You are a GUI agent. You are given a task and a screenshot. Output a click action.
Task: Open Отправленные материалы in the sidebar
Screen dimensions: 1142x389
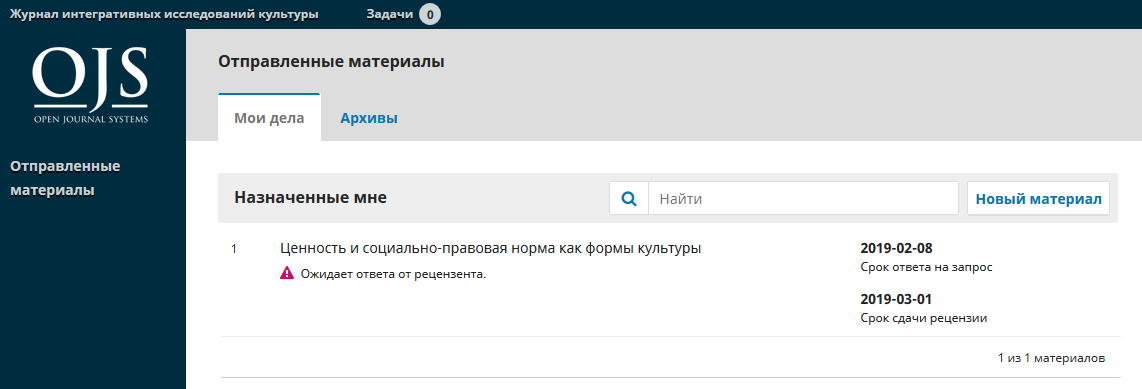point(66,178)
